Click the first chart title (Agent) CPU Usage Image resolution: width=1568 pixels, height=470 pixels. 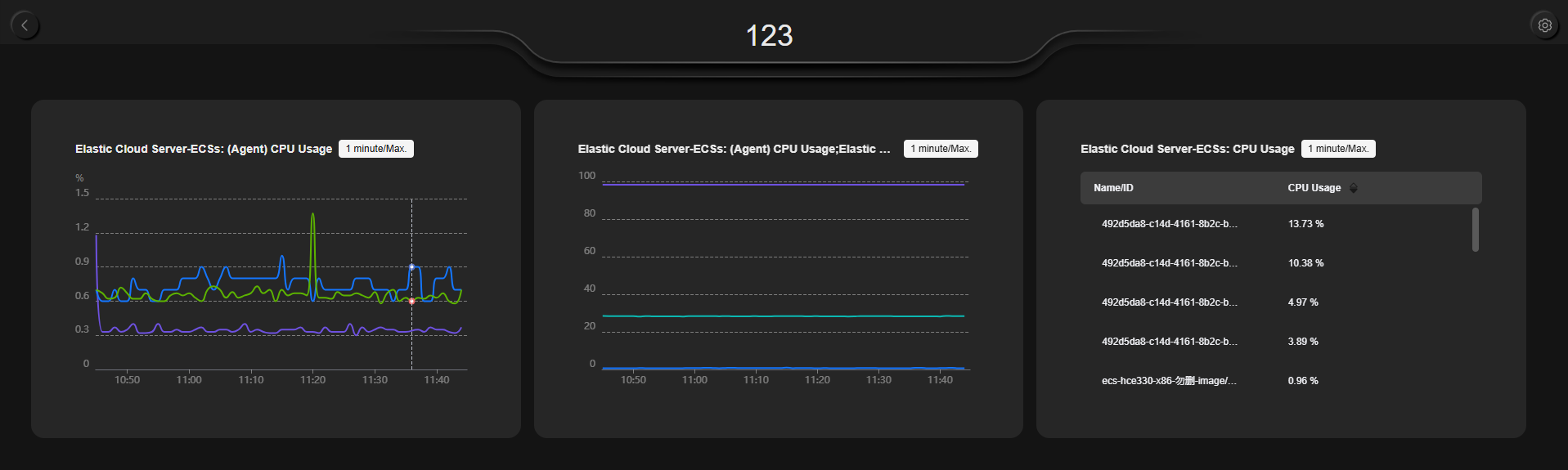204,149
